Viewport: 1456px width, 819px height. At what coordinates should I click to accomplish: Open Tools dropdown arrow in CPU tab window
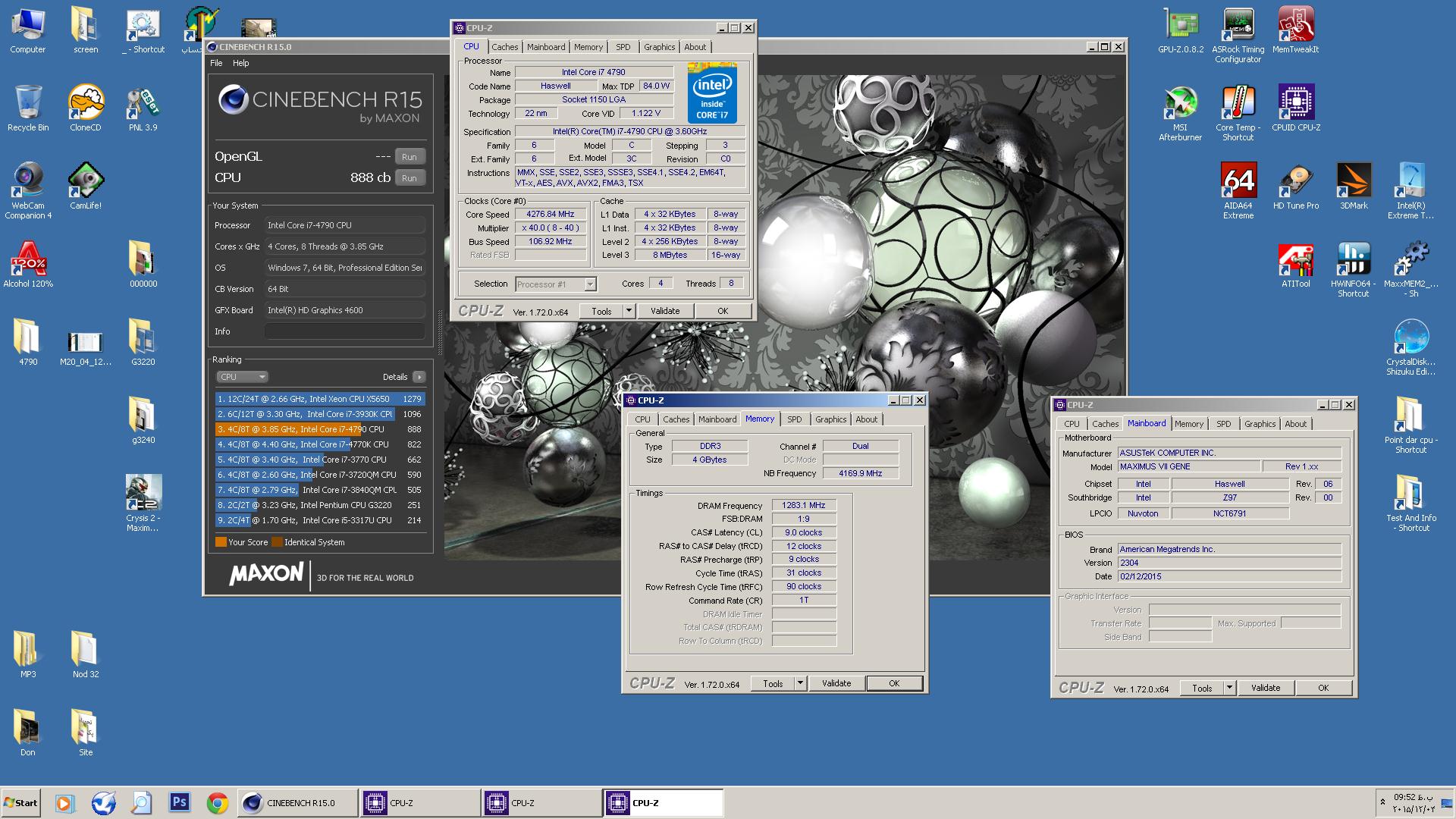coord(628,311)
